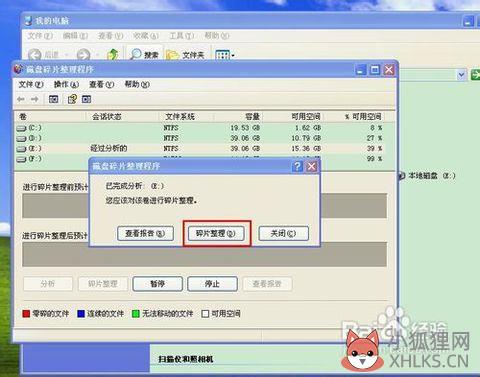Click the 停止 stop button
480x377 pixels.
point(212,284)
